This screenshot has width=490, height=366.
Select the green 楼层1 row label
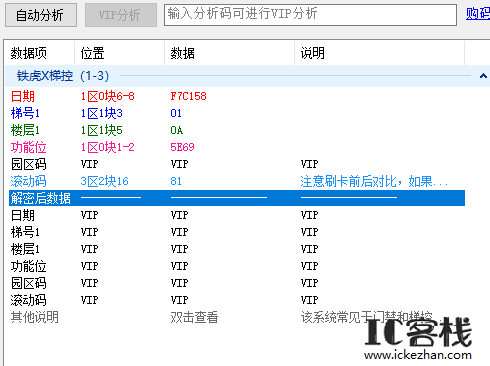pyautogui.click(x=25, y=130)
